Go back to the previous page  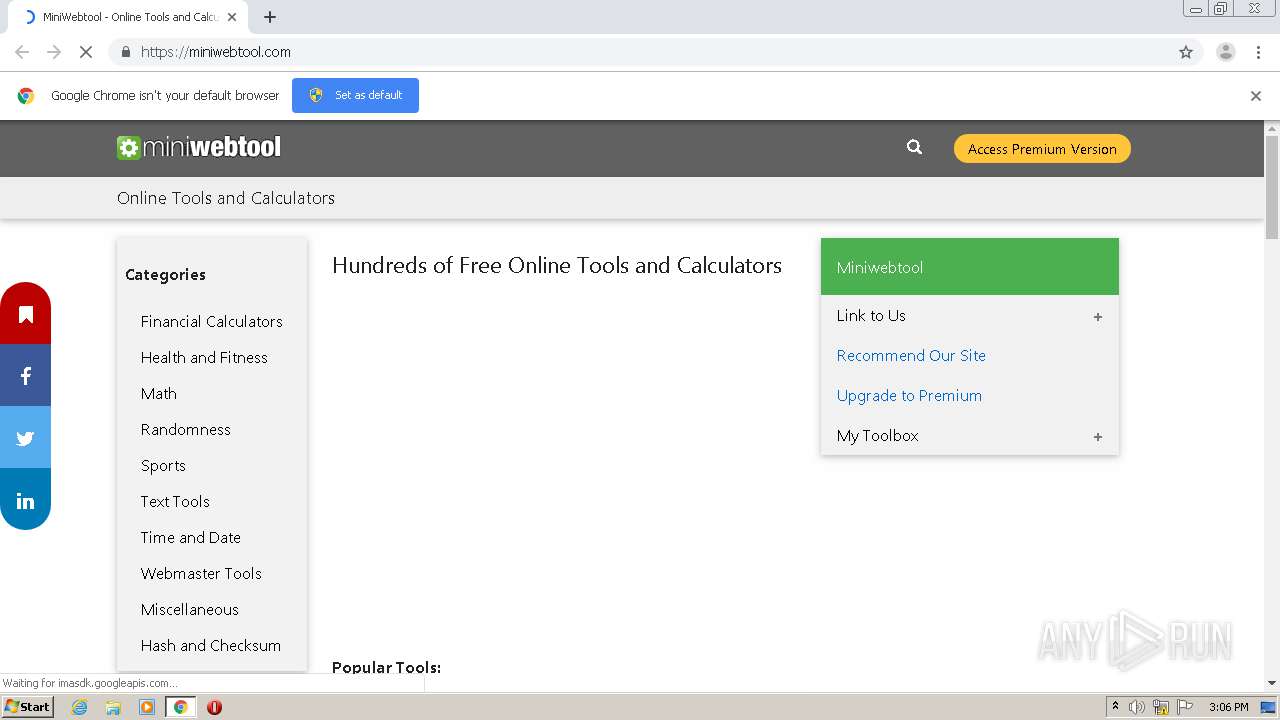point(22,52)
